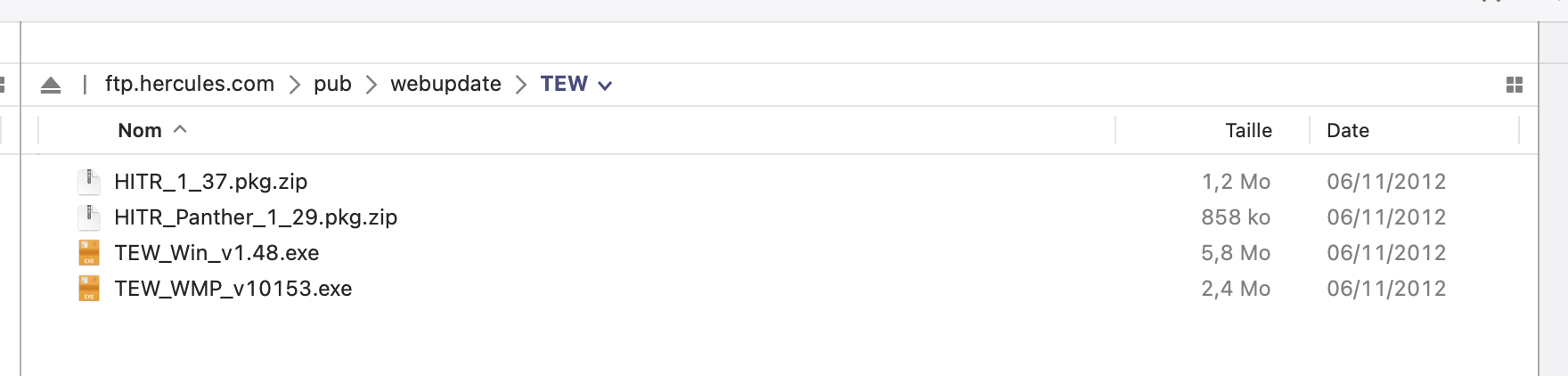Viewport: 1568px width, 376px height.
Task: Click the 5,8 Mo size entry
Action: [x=1236, y=253]
